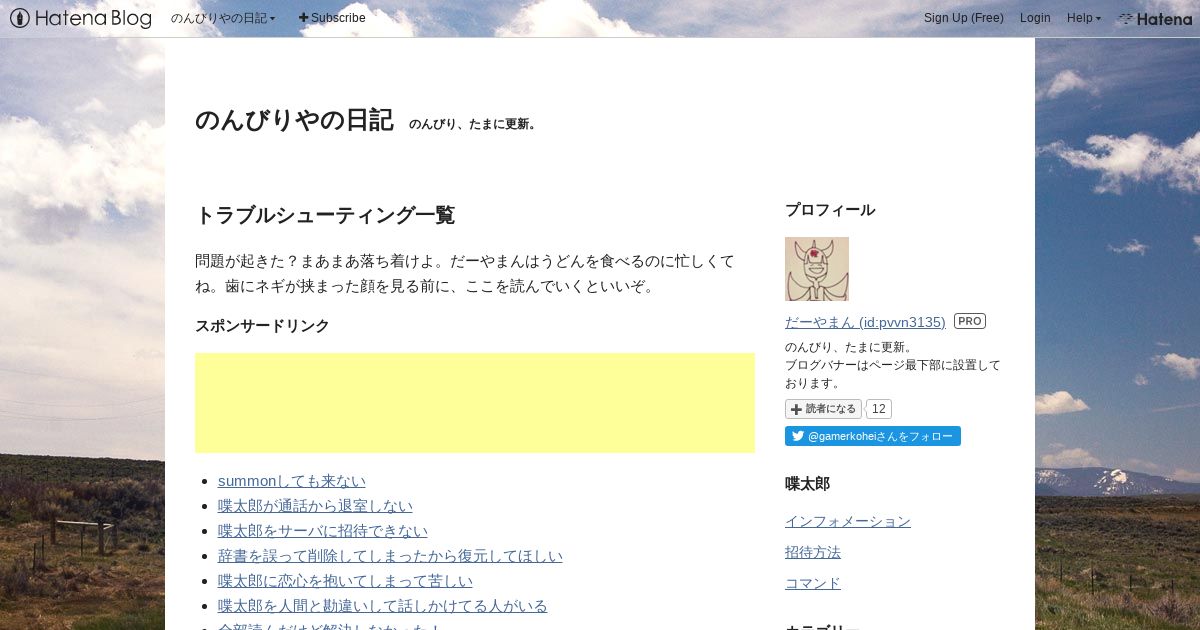Open 辞書を誤って削除してしまった link
This screenshot has height=630, width=1200.
390,556
